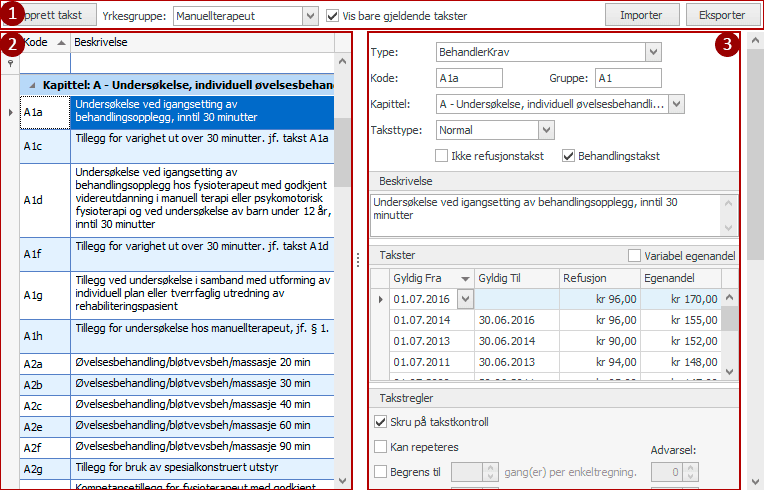Click the takst list scrollbar thumb

click(343, 152)
